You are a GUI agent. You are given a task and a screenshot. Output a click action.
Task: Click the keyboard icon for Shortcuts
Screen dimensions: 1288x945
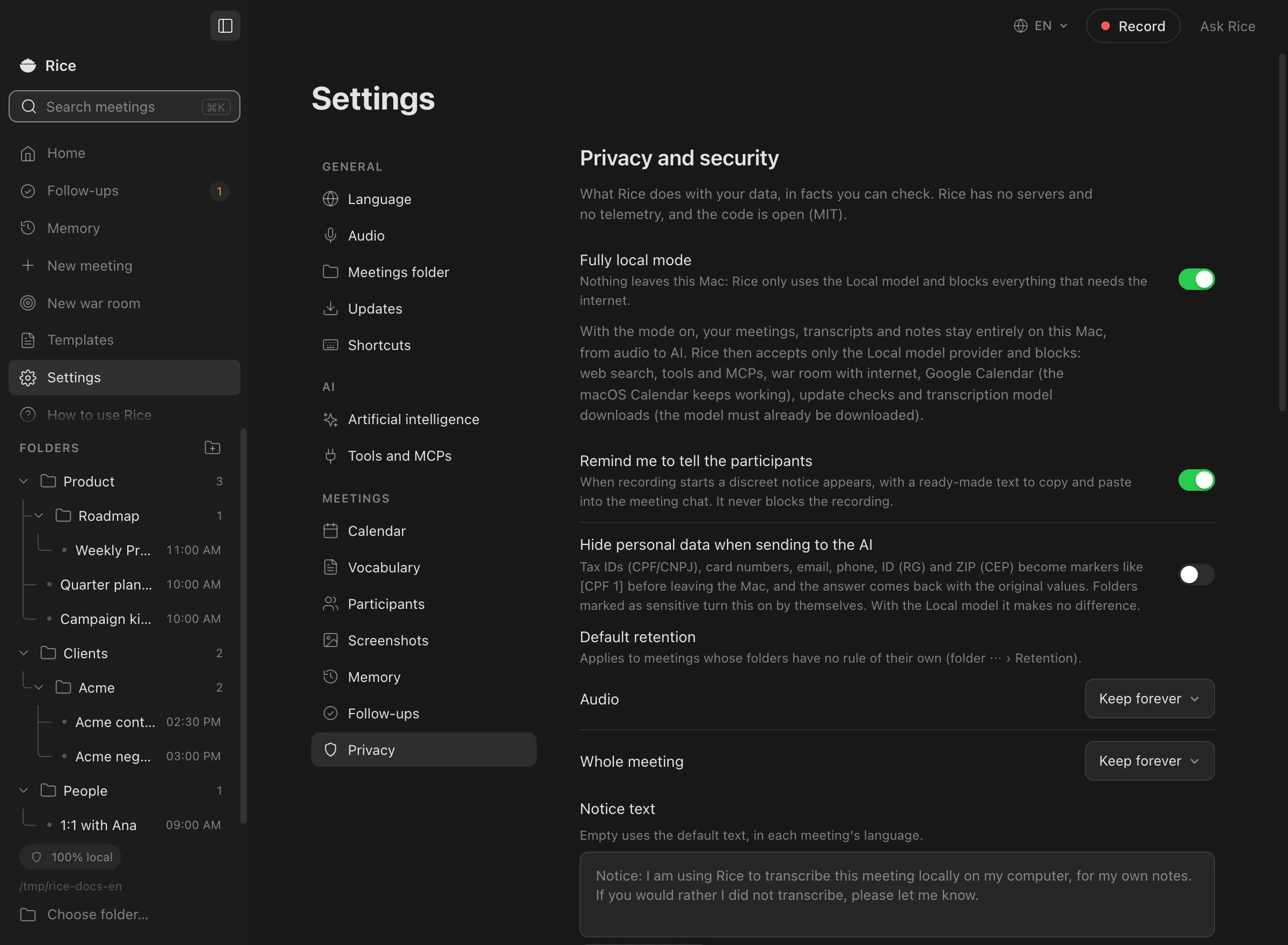[x=331, y=345]
